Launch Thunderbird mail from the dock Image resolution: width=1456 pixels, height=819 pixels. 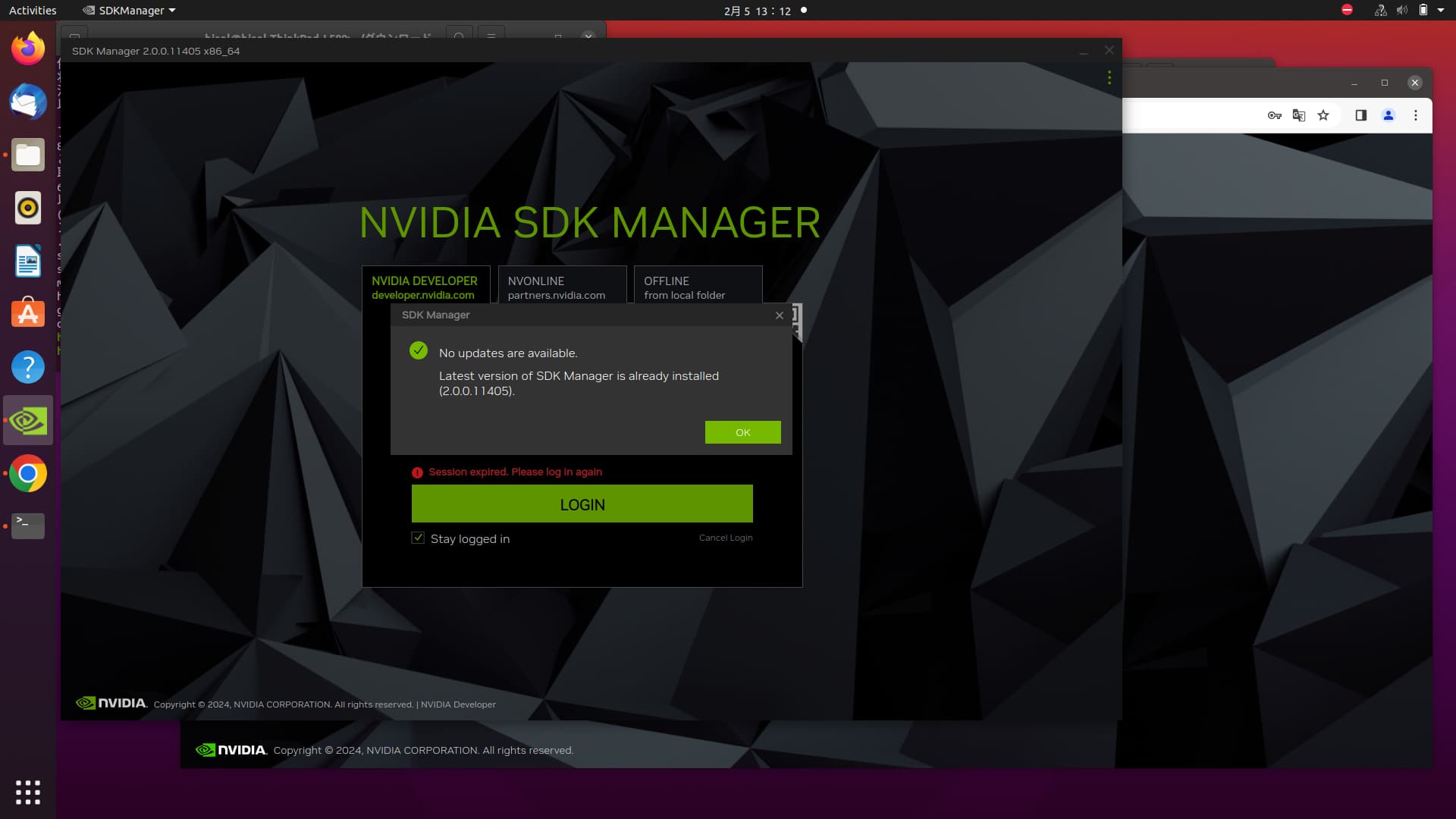pyautogui.click(x=28, y=102)
